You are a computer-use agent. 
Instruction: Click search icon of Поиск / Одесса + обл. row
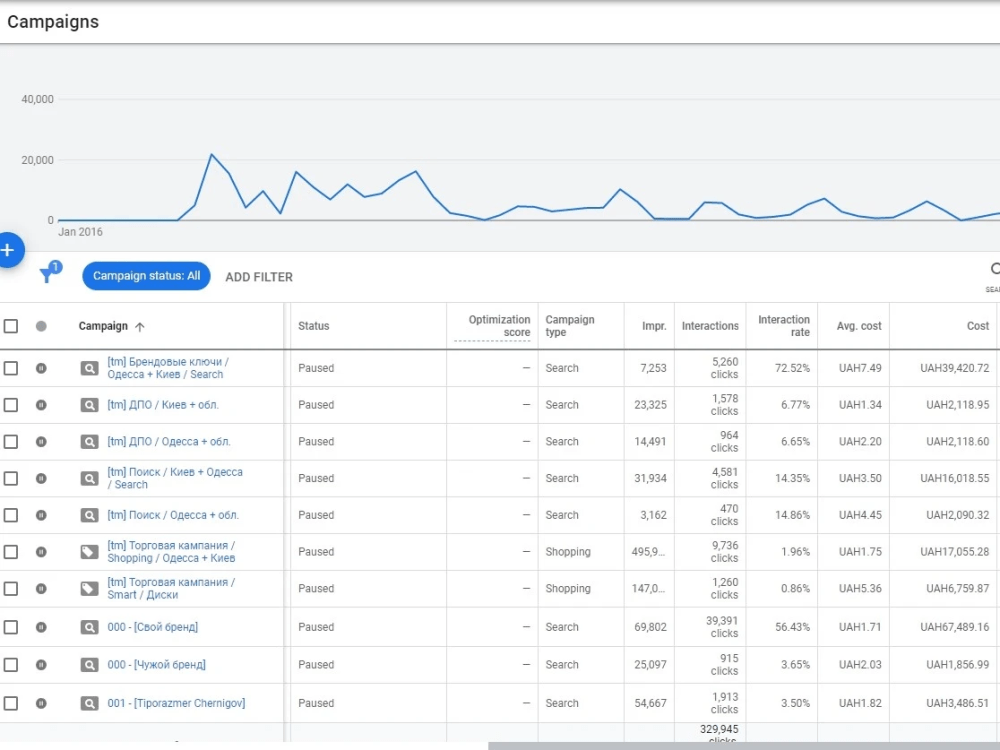pos(89,515)
